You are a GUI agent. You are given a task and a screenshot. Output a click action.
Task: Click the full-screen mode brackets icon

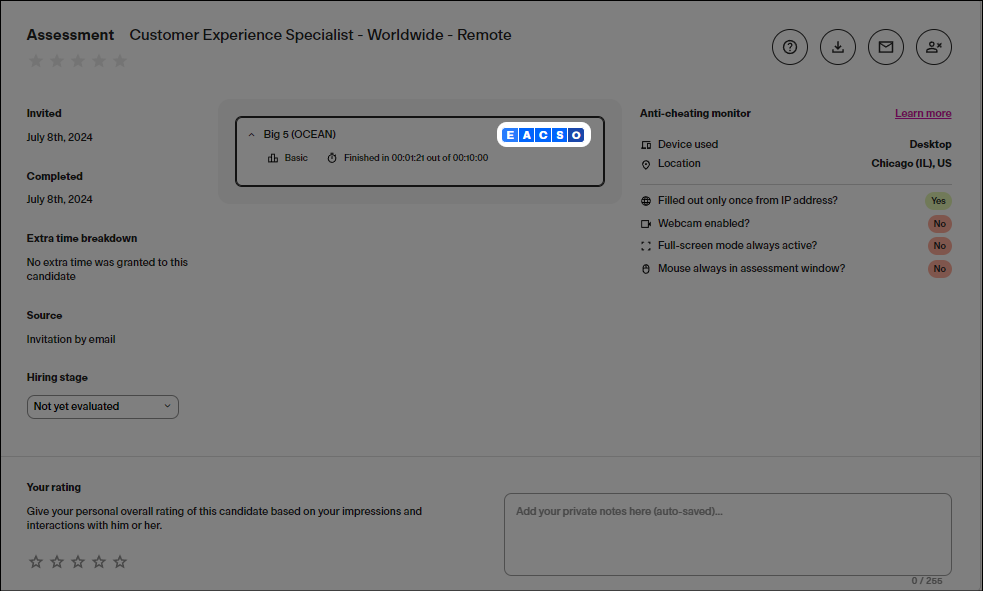(646, 246)
